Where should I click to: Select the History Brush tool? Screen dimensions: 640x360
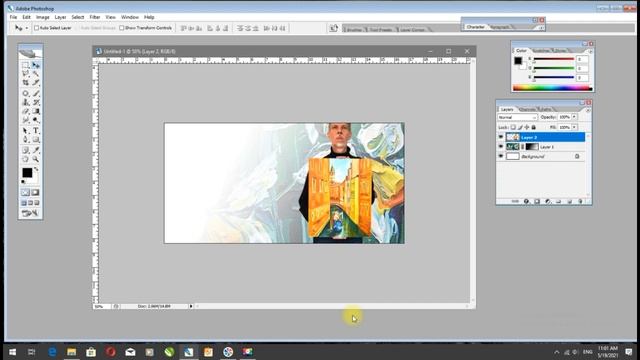[x=36, y=102]
